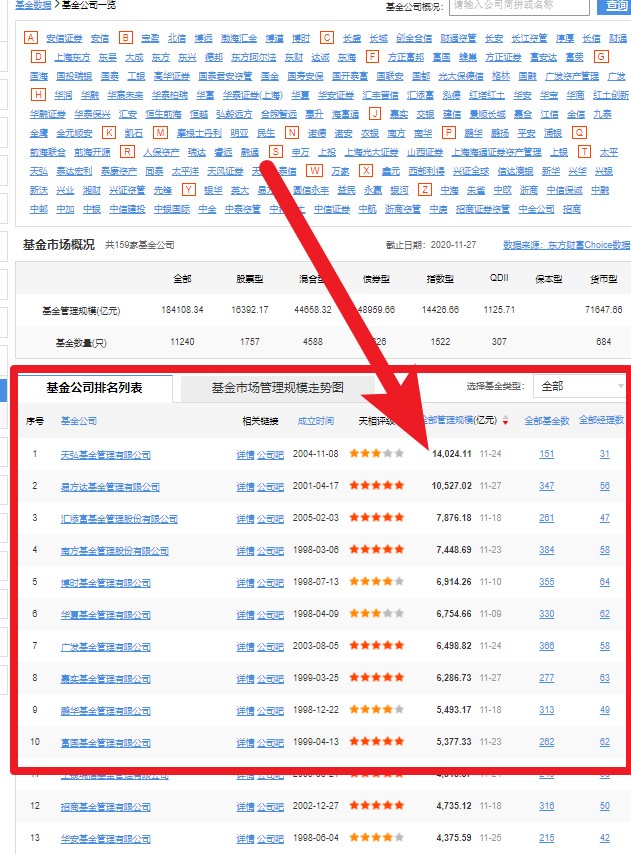Open fund count 330 in row 6
This screenshot has height=854, width=631.
coord(547,614)
